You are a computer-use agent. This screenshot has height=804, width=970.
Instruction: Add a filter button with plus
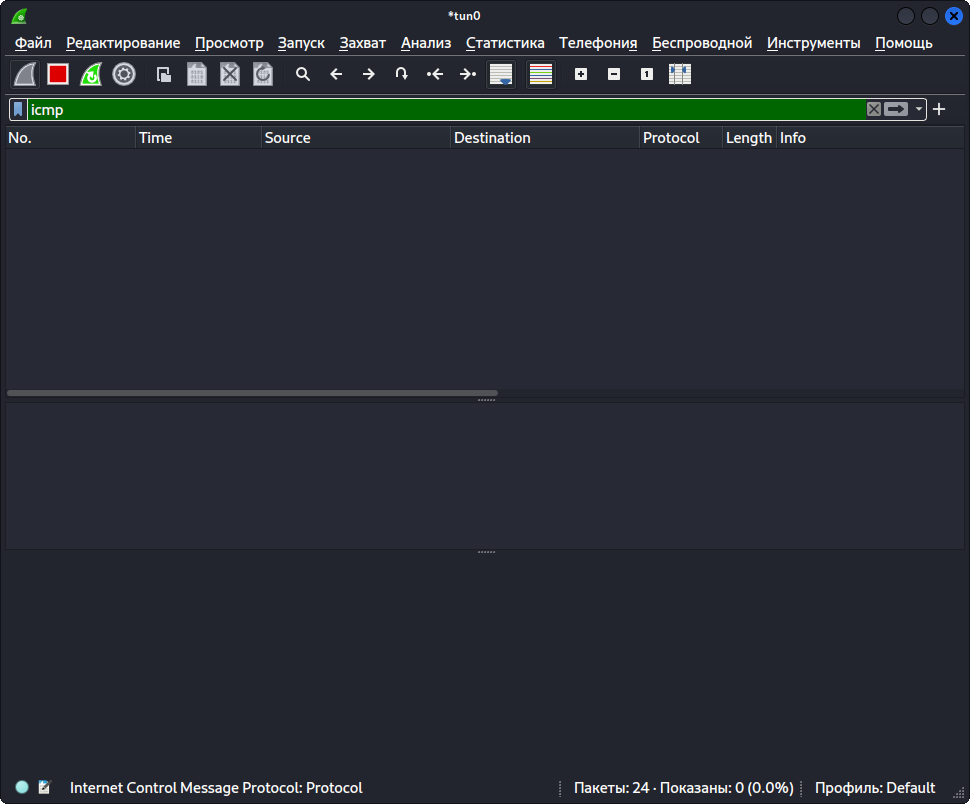tap(939, 109)
